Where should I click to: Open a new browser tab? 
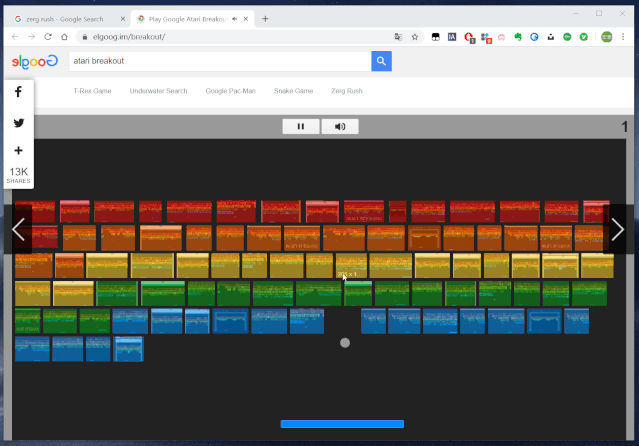coord(265,19)
